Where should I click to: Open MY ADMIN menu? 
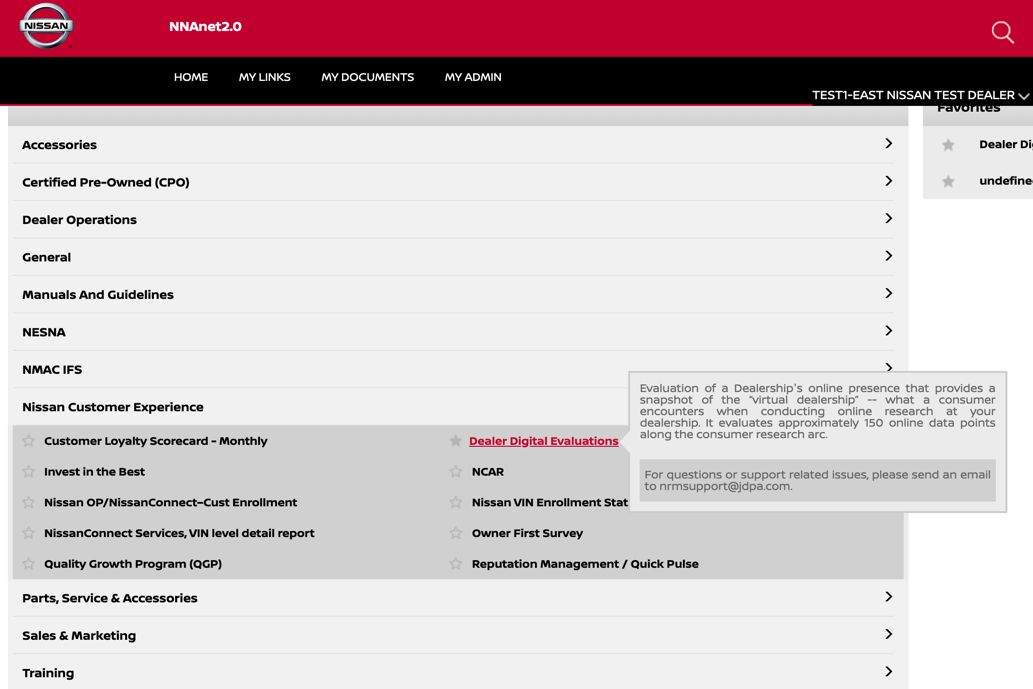pos(473,77)
